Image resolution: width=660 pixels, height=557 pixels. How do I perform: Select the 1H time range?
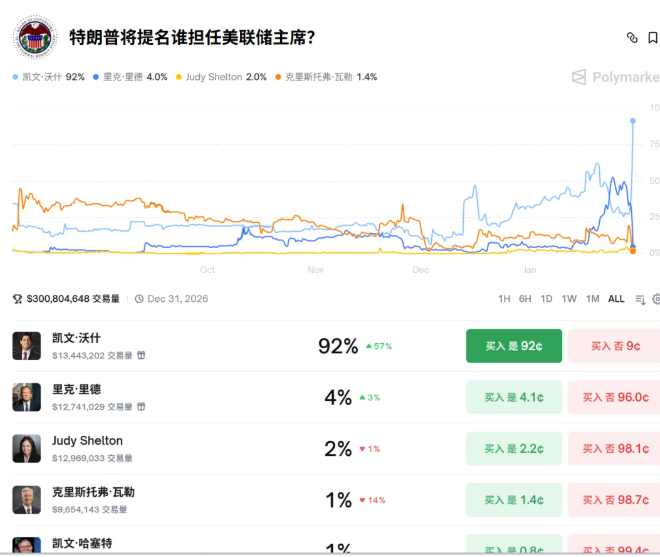coord(504,299)
